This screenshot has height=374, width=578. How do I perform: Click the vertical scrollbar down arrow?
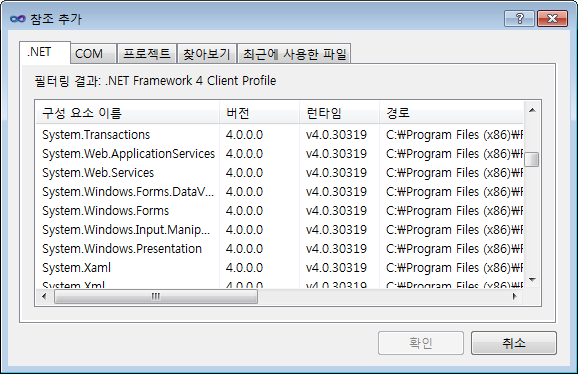point(532,280)
